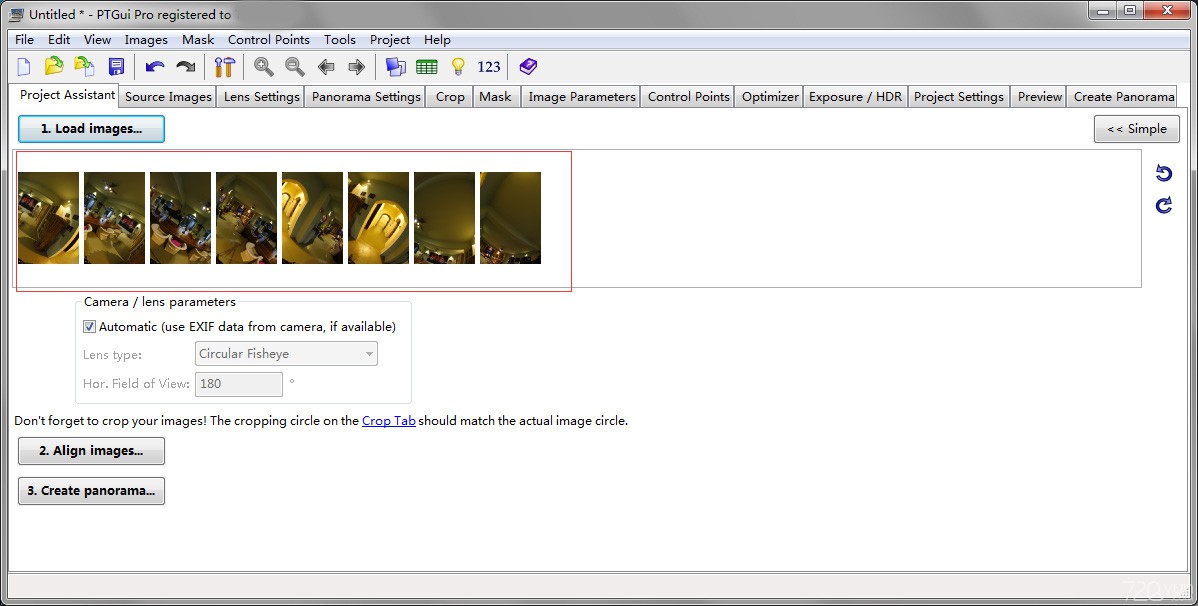
Task: Click the light bulb icon
Action: pyautogui.click(x=458, y=67)
